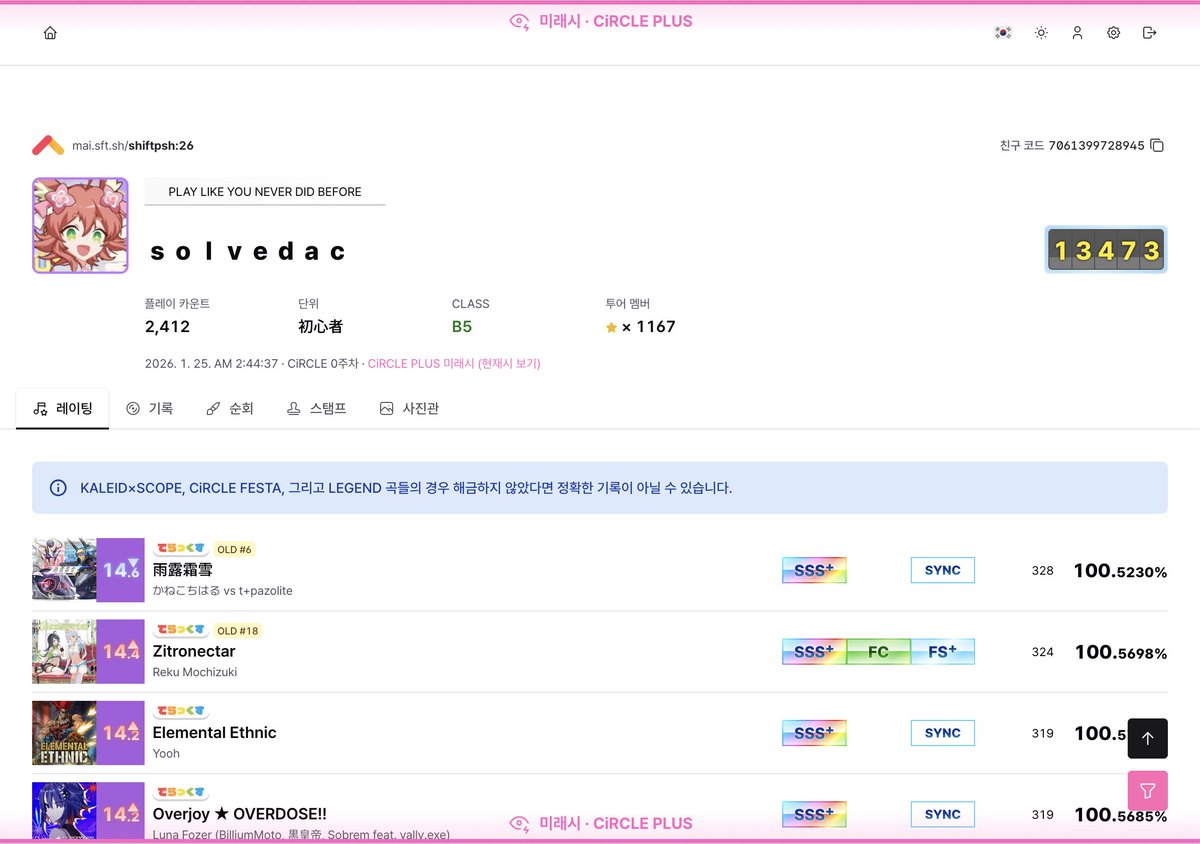
Task: Toggle light/dark theme with the sun icon
Action: pos(1040,32)
